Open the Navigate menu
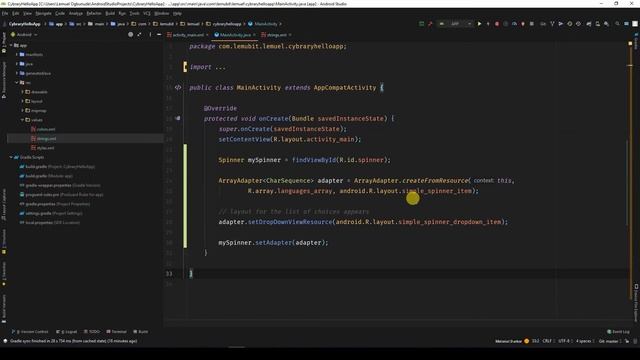Viewport: 640px width, 360px height. 43,13
